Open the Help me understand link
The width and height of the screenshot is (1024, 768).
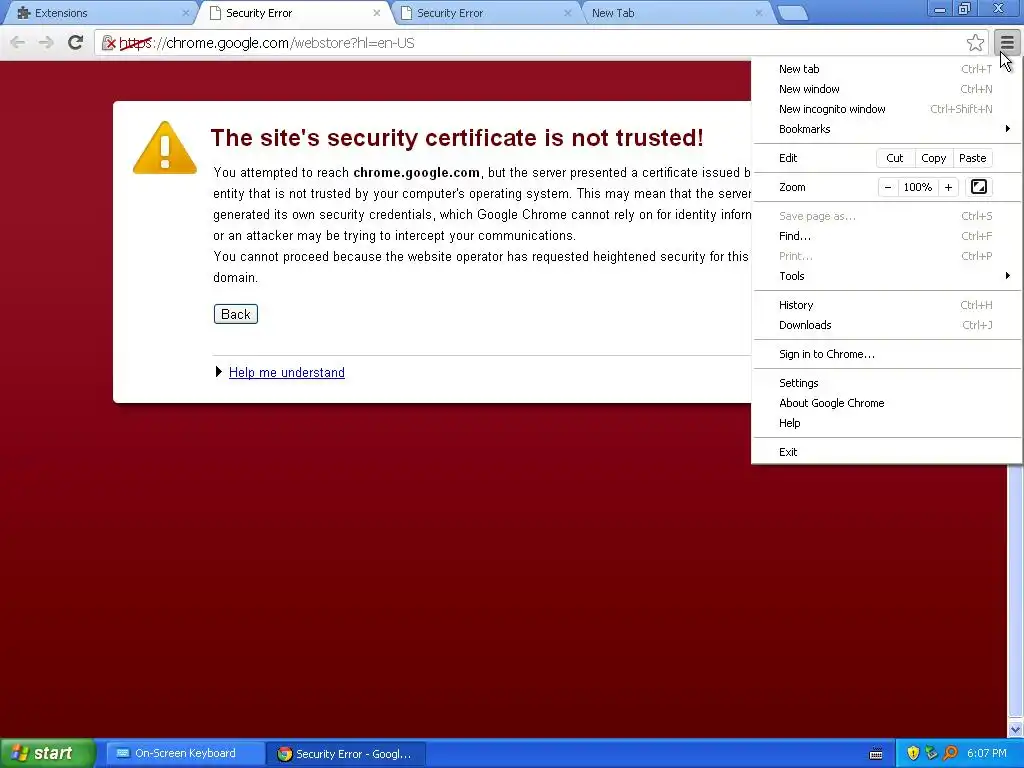pos(287,372)
